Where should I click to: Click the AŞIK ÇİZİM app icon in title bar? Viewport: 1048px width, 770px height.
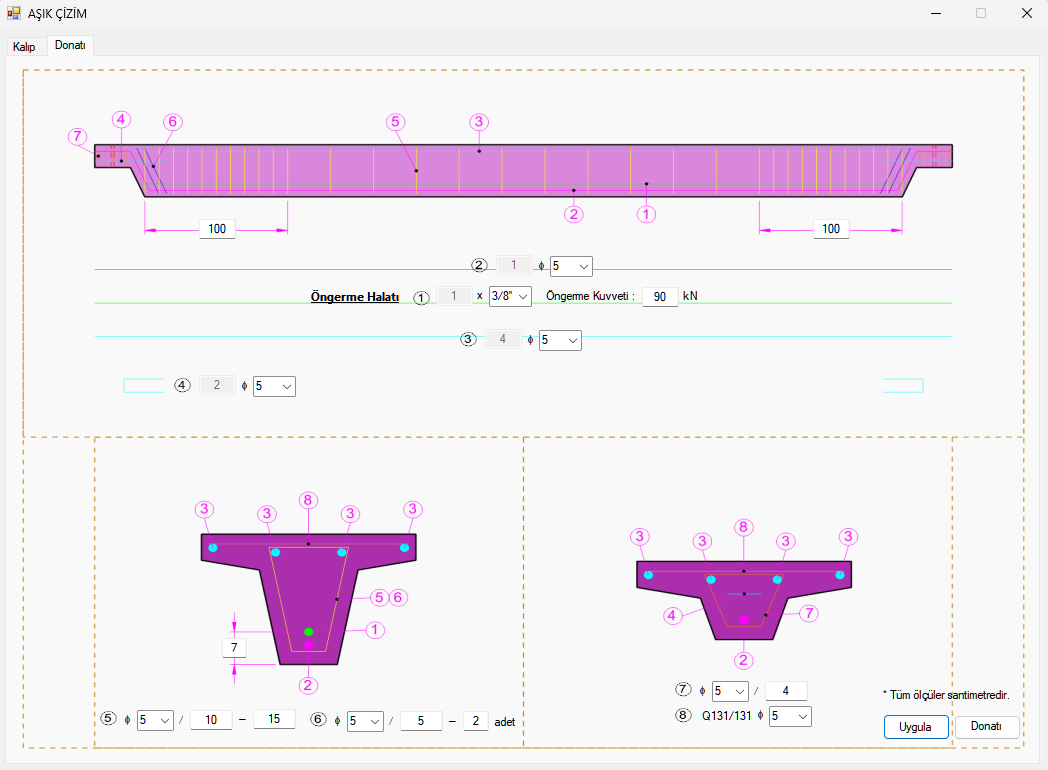click(14, 13)
